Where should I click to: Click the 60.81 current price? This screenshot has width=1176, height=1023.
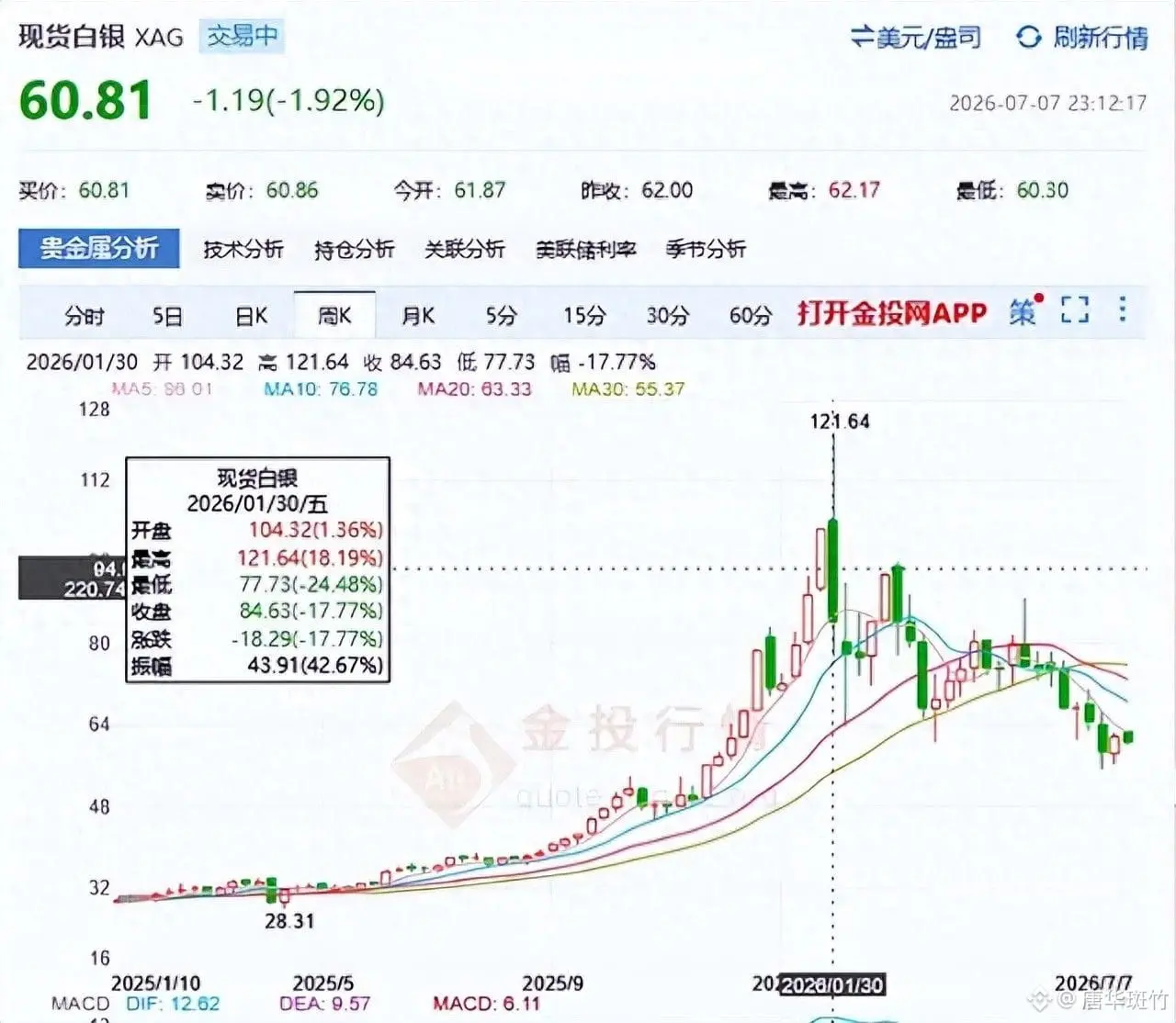(x=85, y=100)
